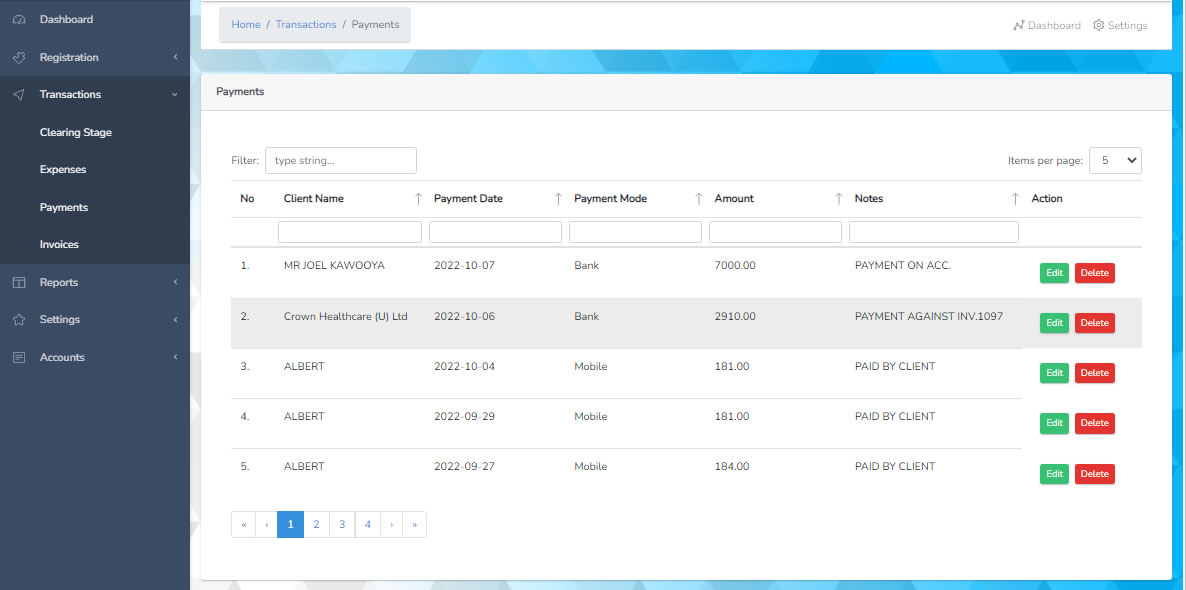1186x590 pixels.
Task: Click the Dashboard speedometer icon in sidebar
Action: 19,20
